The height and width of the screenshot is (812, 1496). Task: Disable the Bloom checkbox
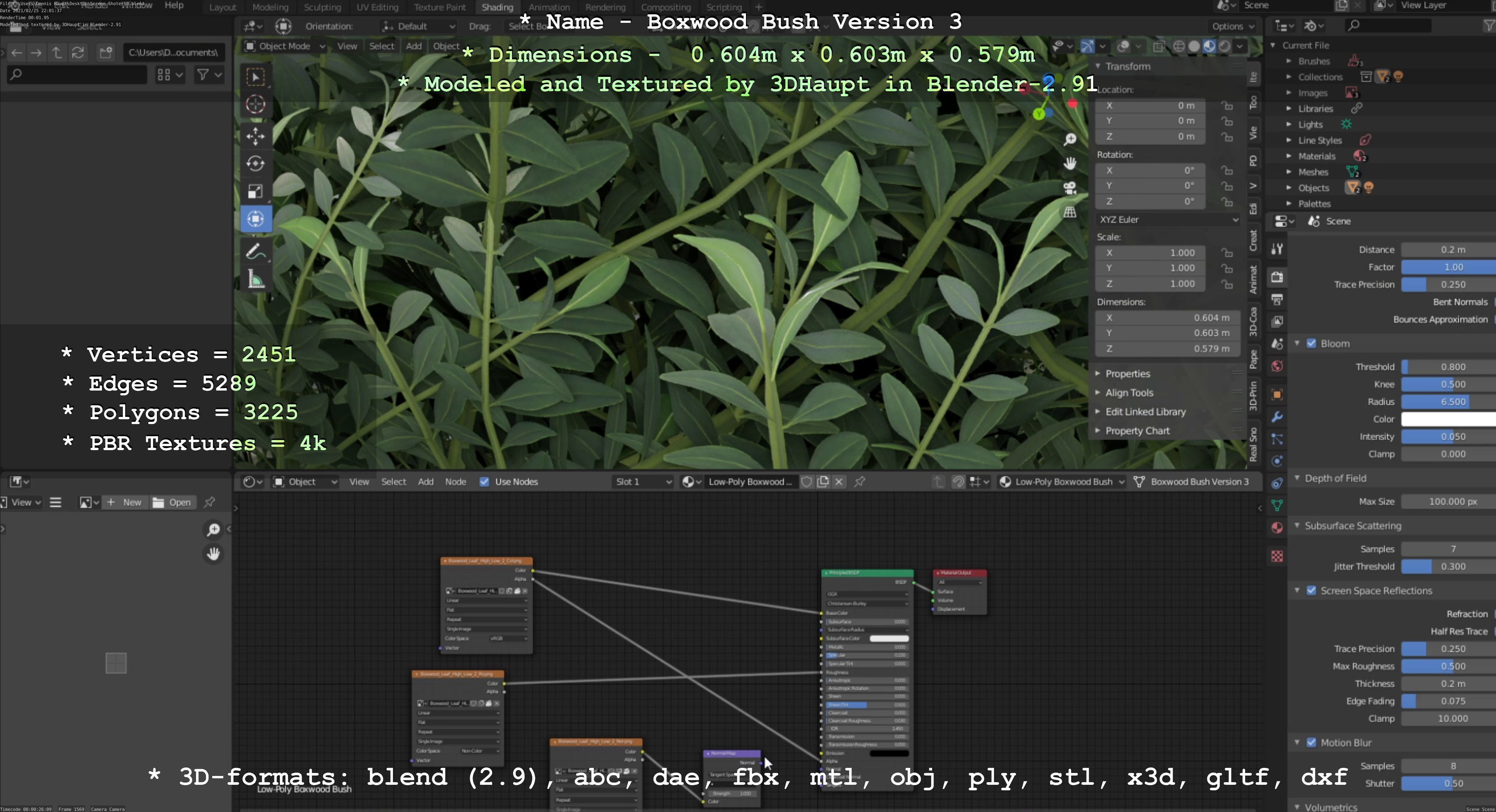tap(1311, 343)
